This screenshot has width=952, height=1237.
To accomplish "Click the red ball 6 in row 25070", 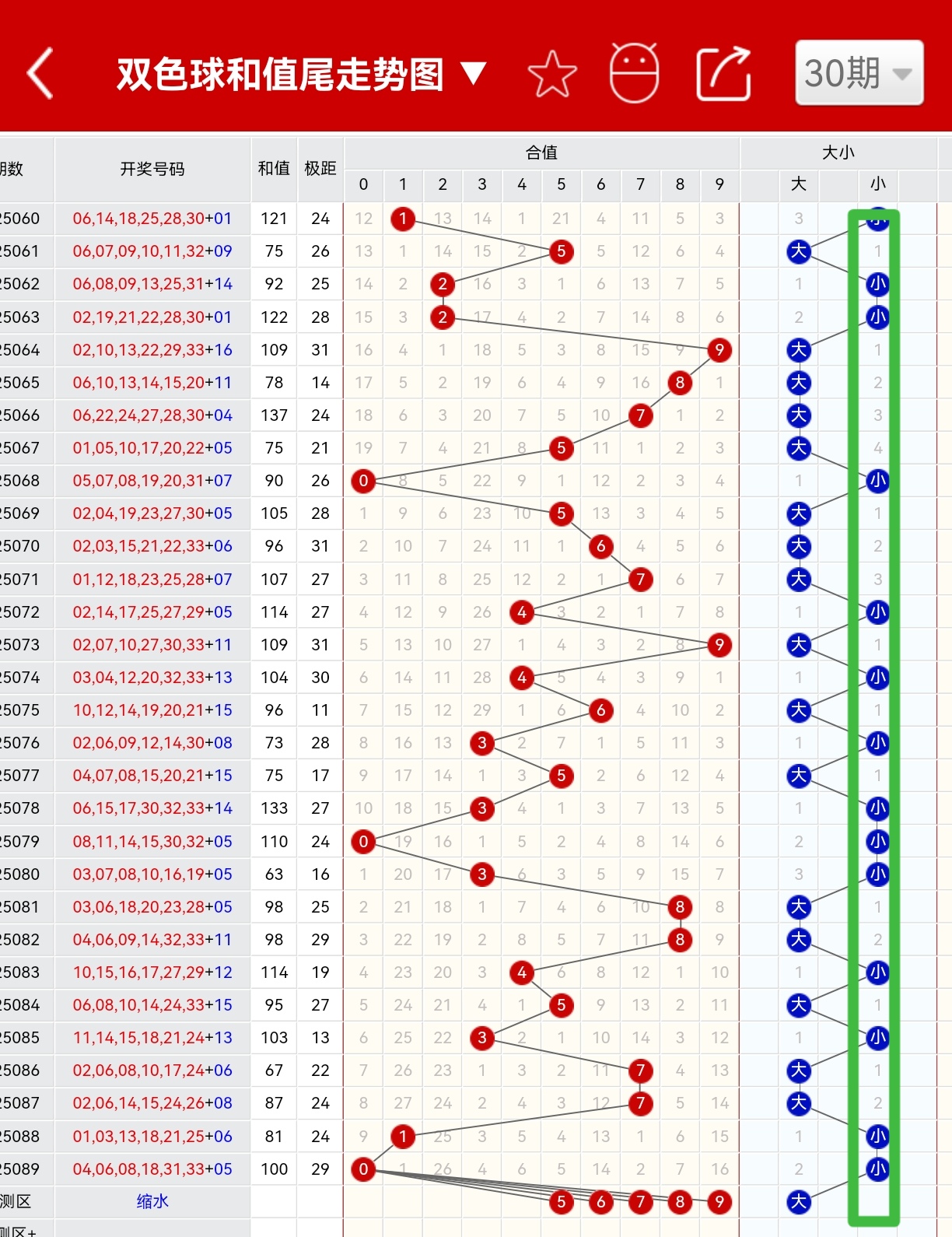I will tap(600, 546).
